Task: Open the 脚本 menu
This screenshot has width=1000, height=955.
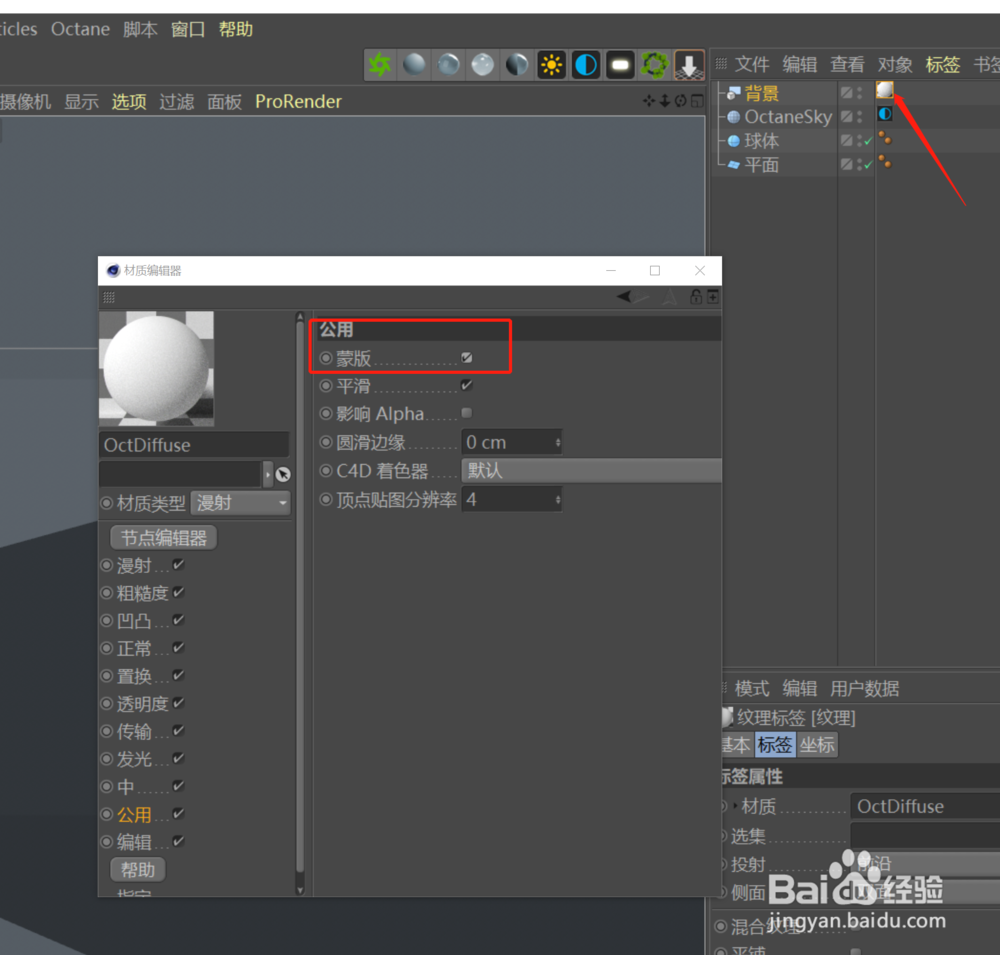Action: pyautogui.click(x=140, y=29)
